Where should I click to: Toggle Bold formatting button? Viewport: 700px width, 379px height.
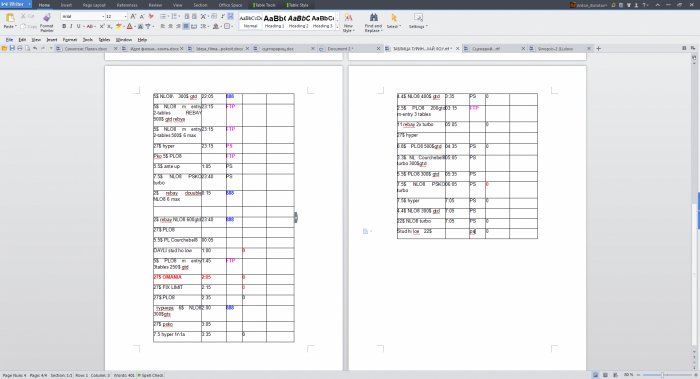tap(64, 26)
